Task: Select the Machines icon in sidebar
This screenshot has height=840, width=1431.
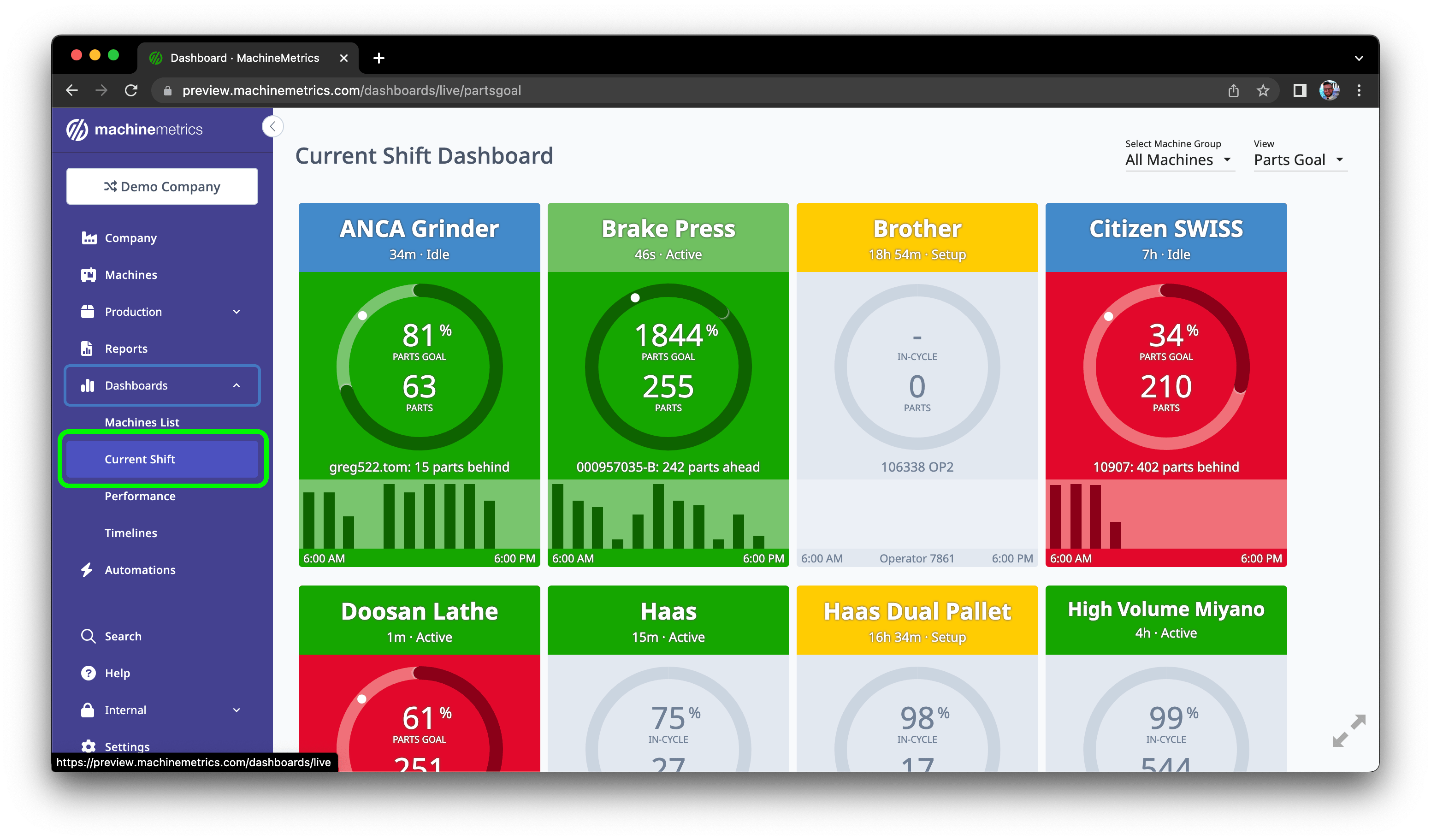Action: [89, 274]
